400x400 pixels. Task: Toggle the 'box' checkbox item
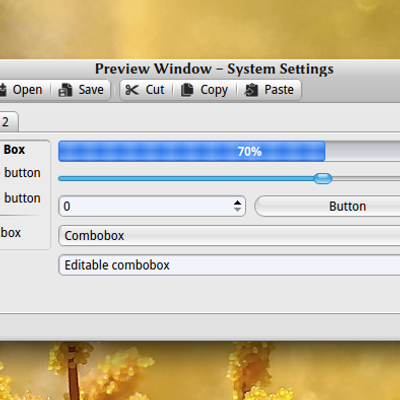[11, 232]
